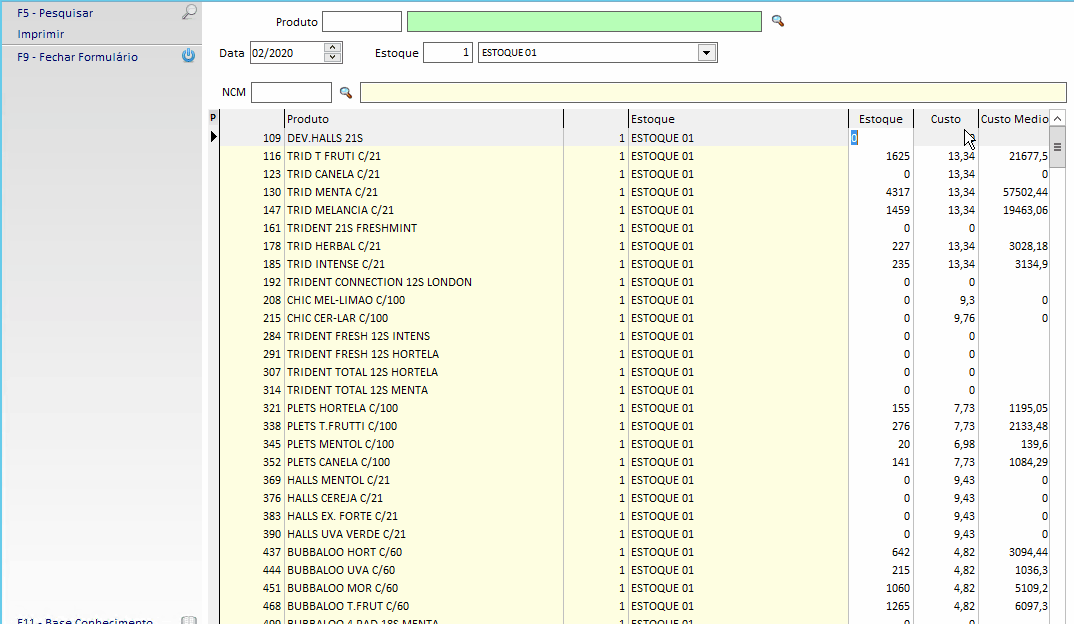Click F9 - Fechar Formulário option
Image resolution: width=1074 pixels, height=624 pixels.
click(x=78, y=57)
